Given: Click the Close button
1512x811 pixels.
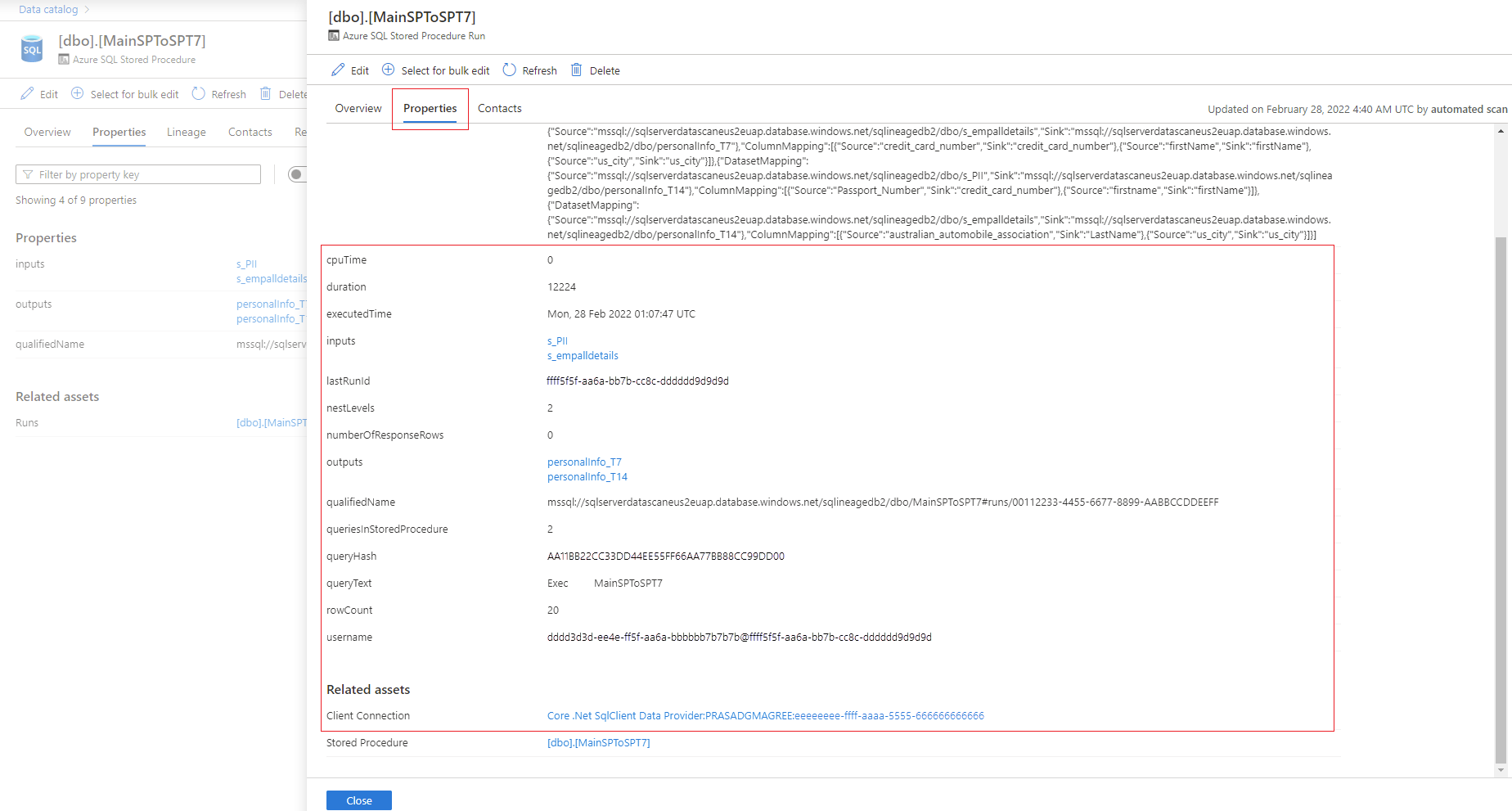Looking at the screenshot, I should tap(359, 800).
